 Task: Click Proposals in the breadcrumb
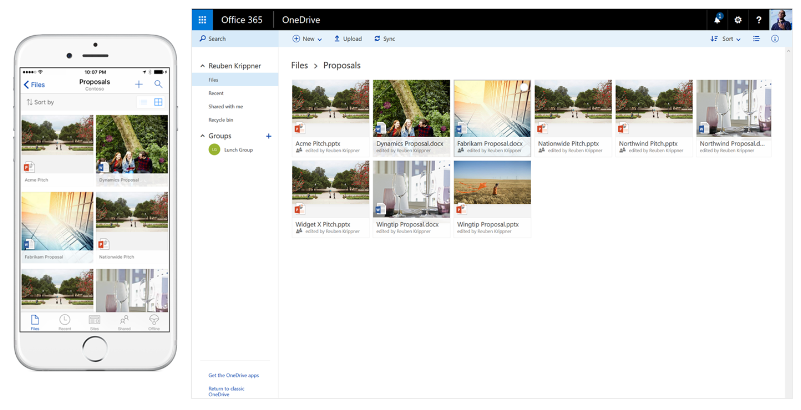pos(342,65)
